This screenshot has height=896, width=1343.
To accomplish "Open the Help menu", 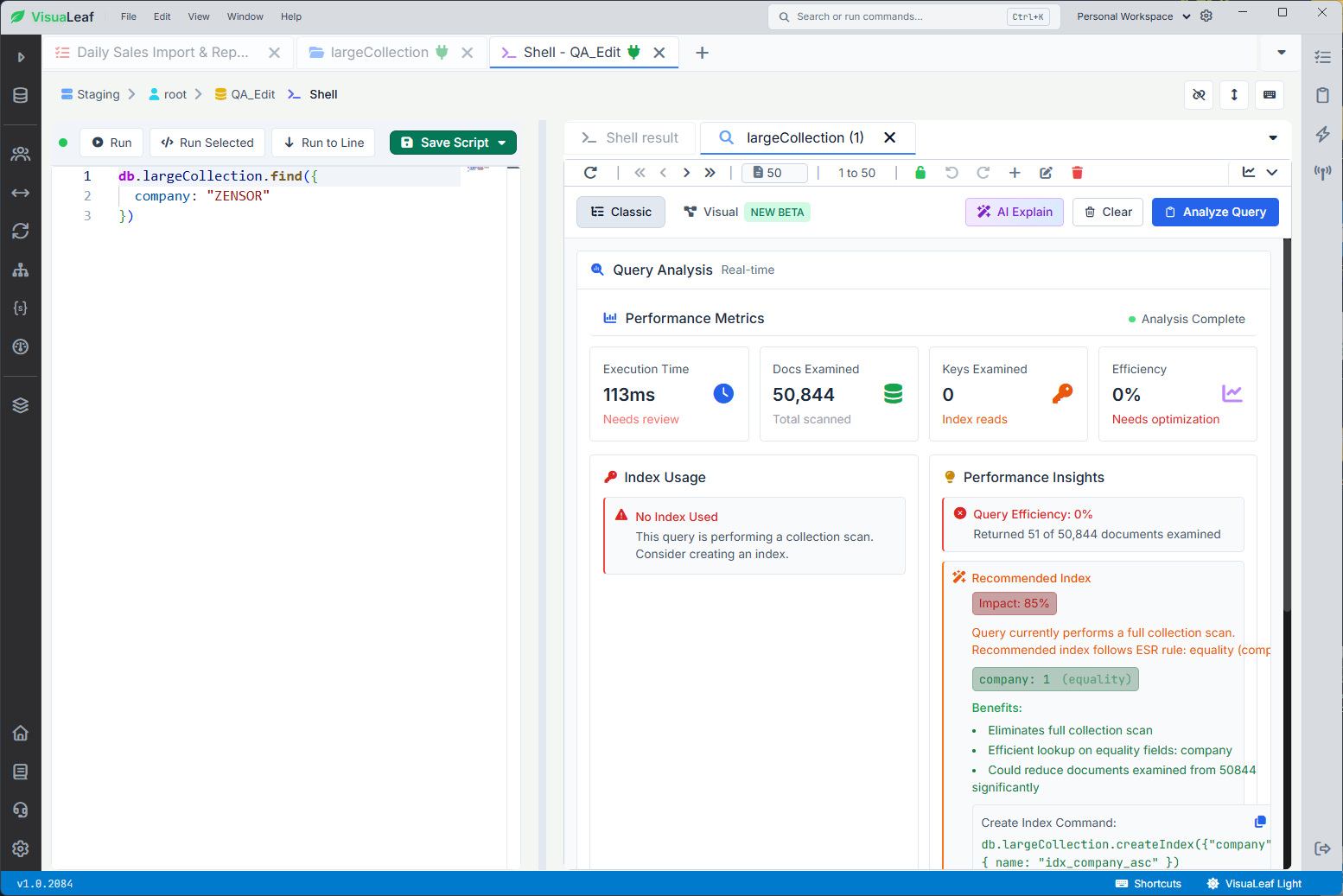I will (x=291, y=16).
